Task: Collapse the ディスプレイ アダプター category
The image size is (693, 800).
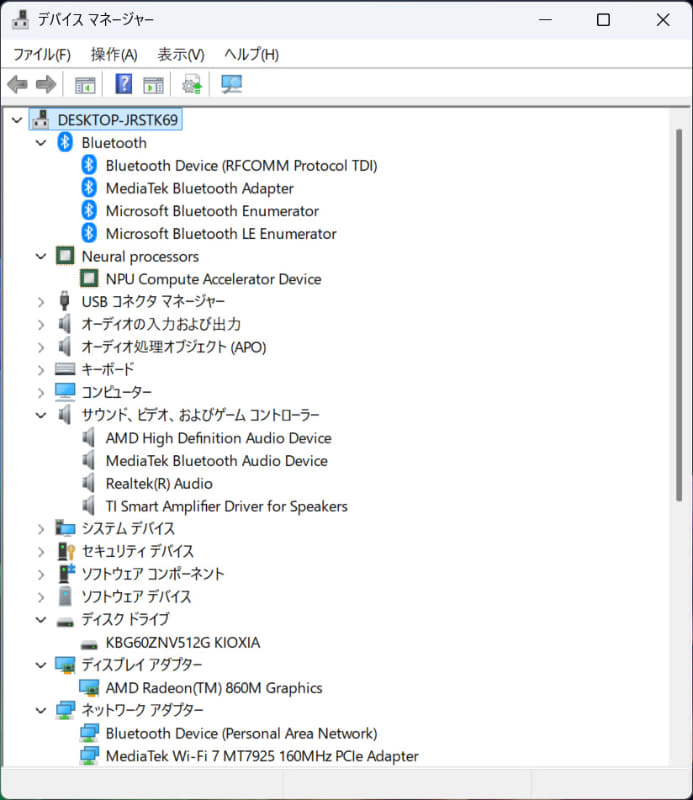Action: [x=41, y=665]
